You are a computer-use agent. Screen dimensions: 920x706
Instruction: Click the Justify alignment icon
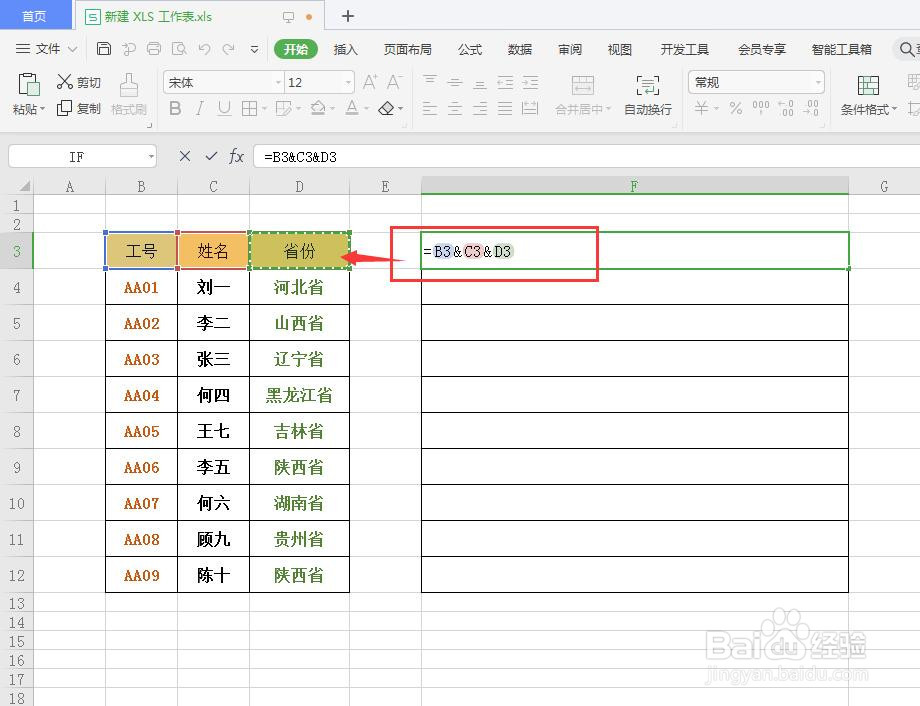click(x=505, y=108)
